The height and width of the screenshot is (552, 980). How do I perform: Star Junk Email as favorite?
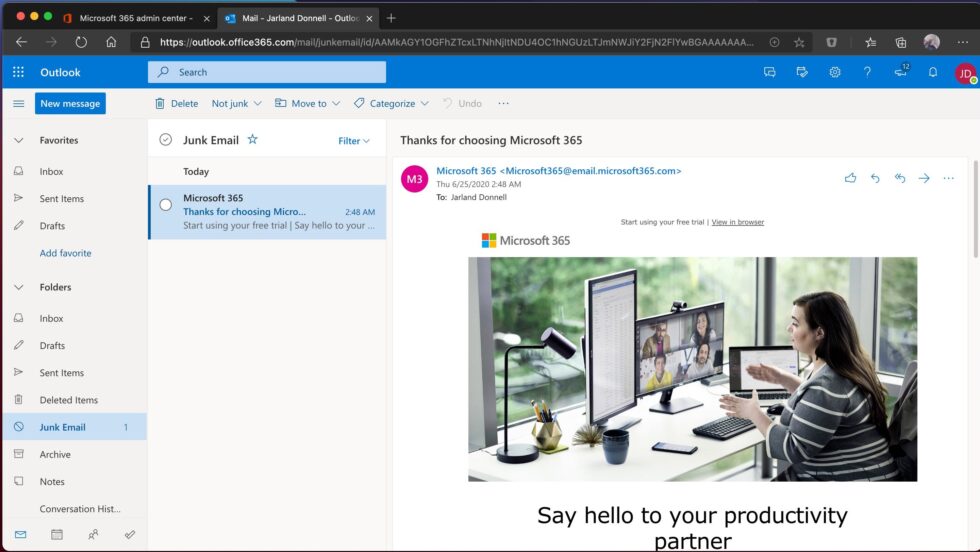coord(252,140)
